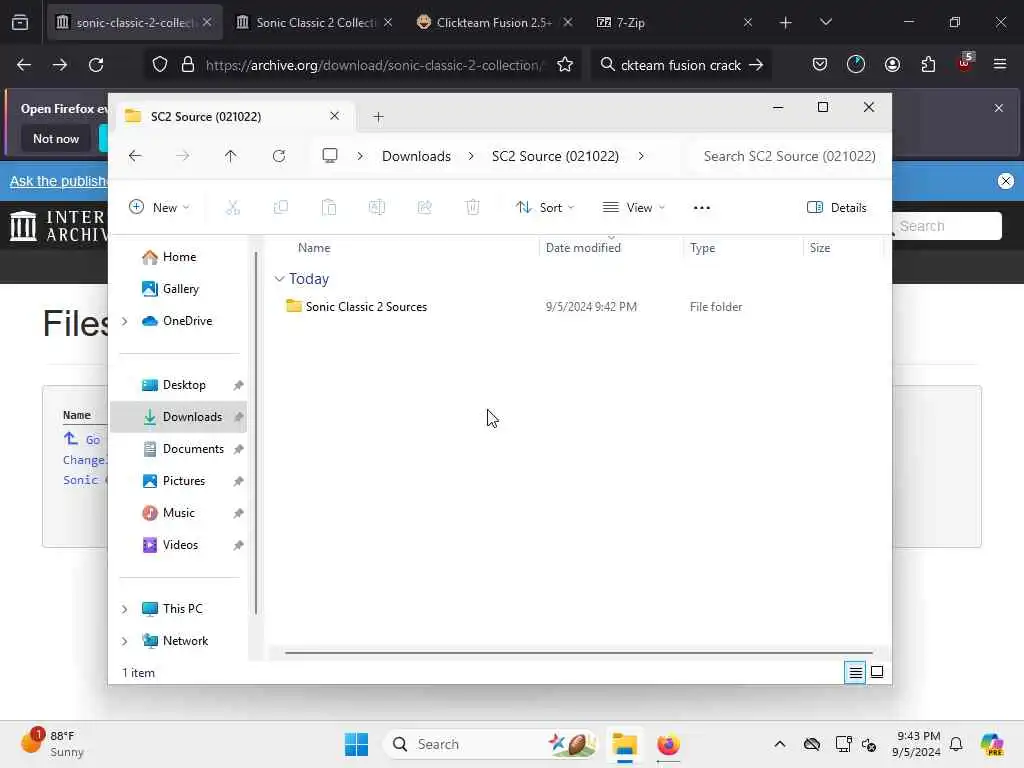Open Windows Start menu
This screenshot has height=768, width=1024.
pos(356,744)
